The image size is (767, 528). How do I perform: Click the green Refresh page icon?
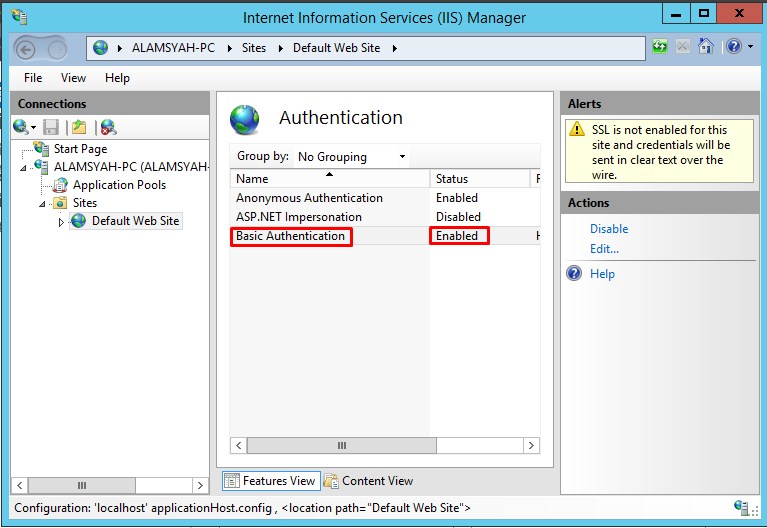point(660,46)
